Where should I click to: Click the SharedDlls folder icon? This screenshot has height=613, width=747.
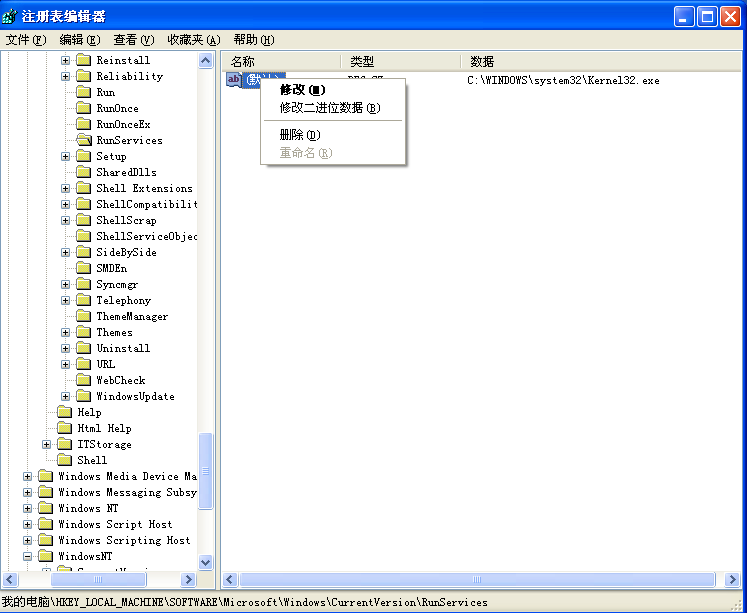pyautogui.click(x=83, y=172)
